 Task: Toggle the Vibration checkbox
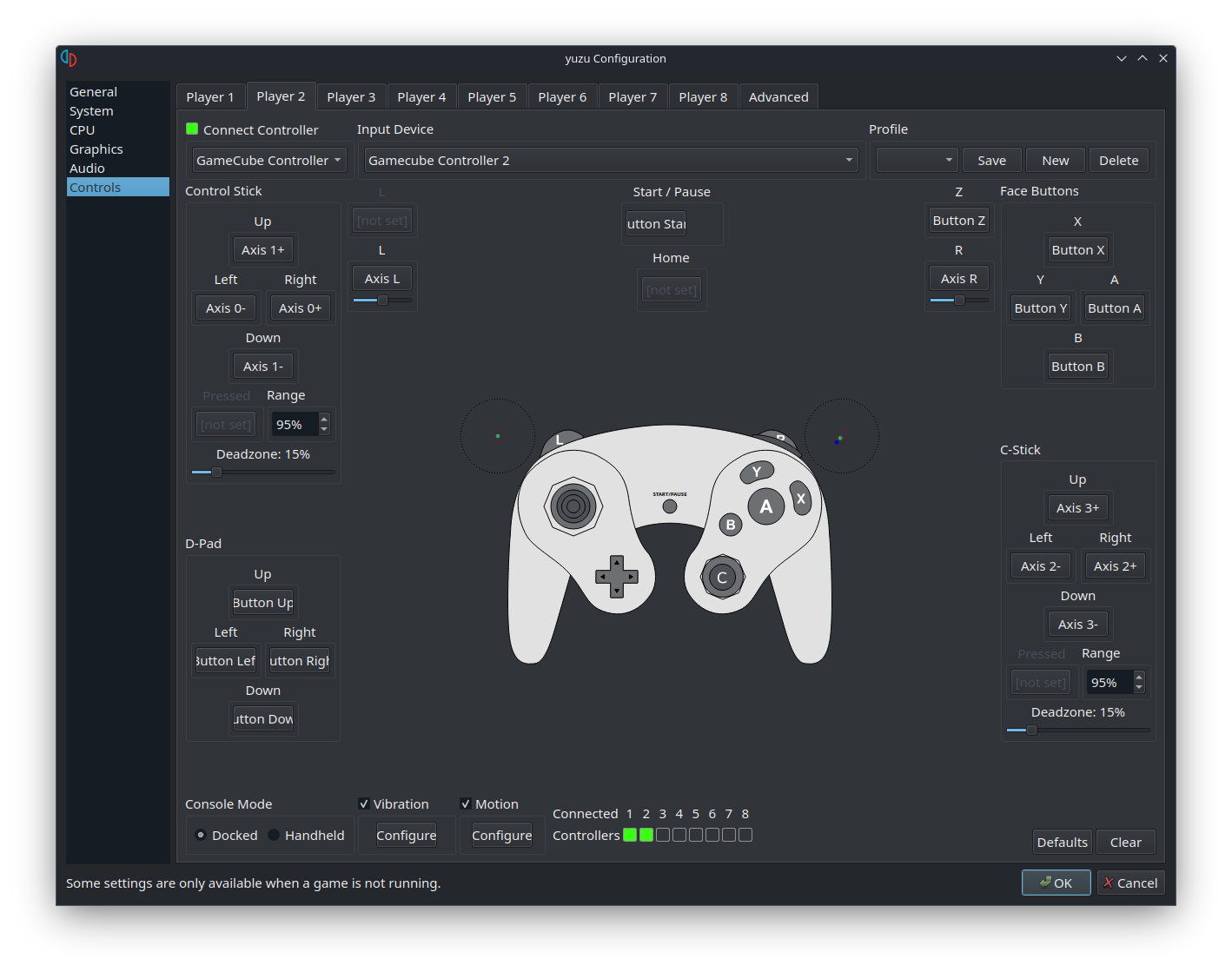pyautogui.click(x=364, y=803)
